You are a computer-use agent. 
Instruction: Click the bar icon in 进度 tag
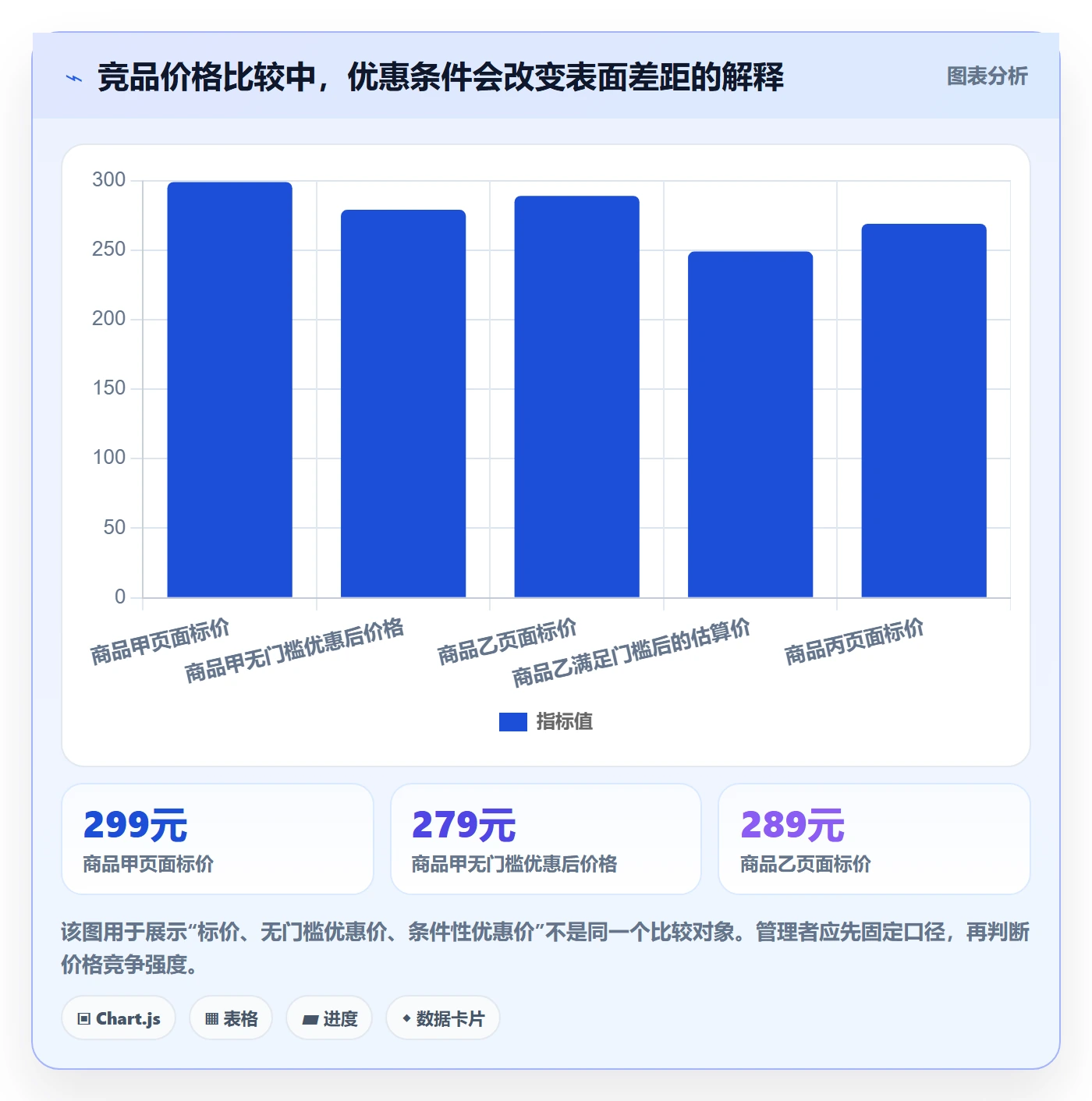(310, 1020)
